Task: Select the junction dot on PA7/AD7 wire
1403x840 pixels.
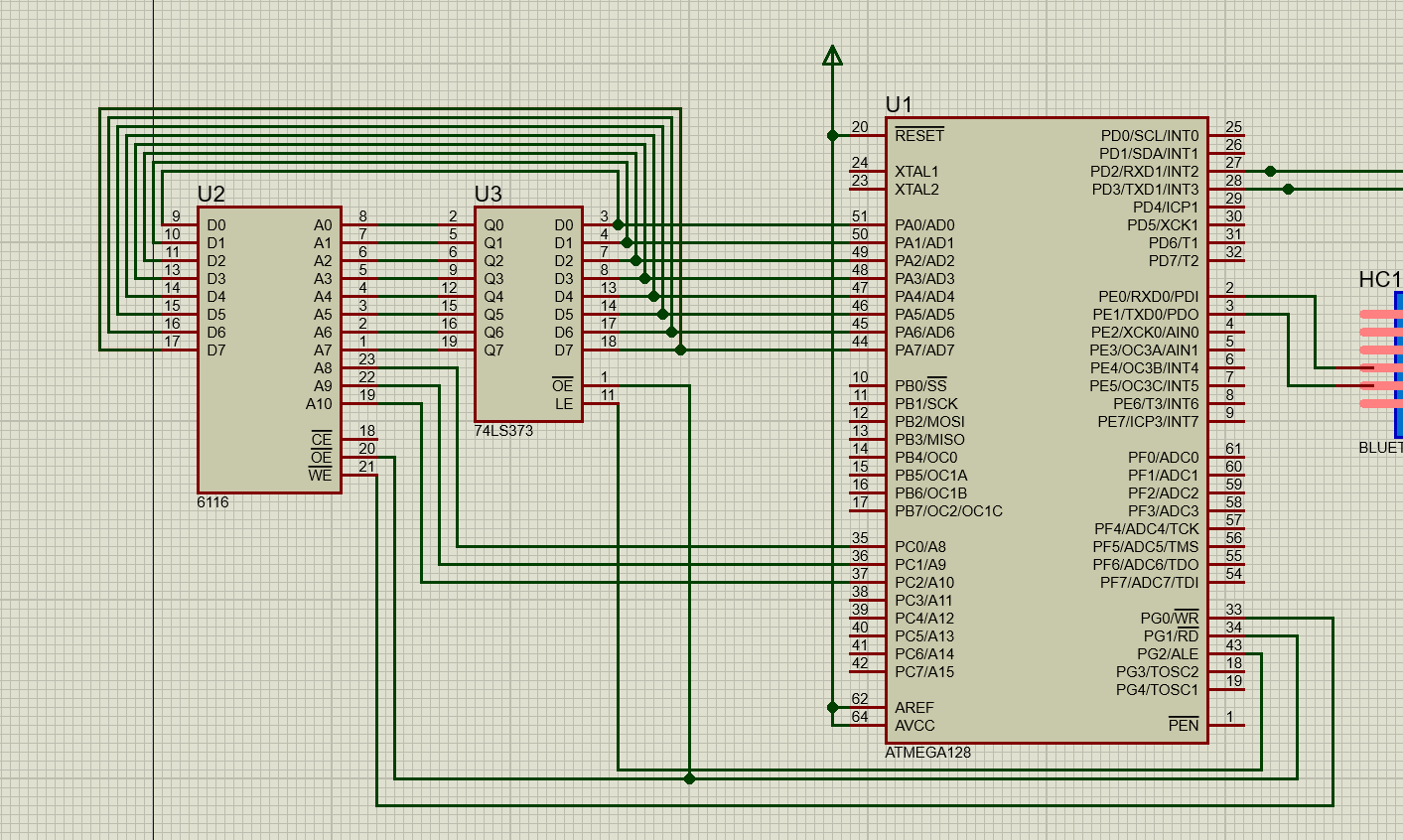Action: coord(681,350)
